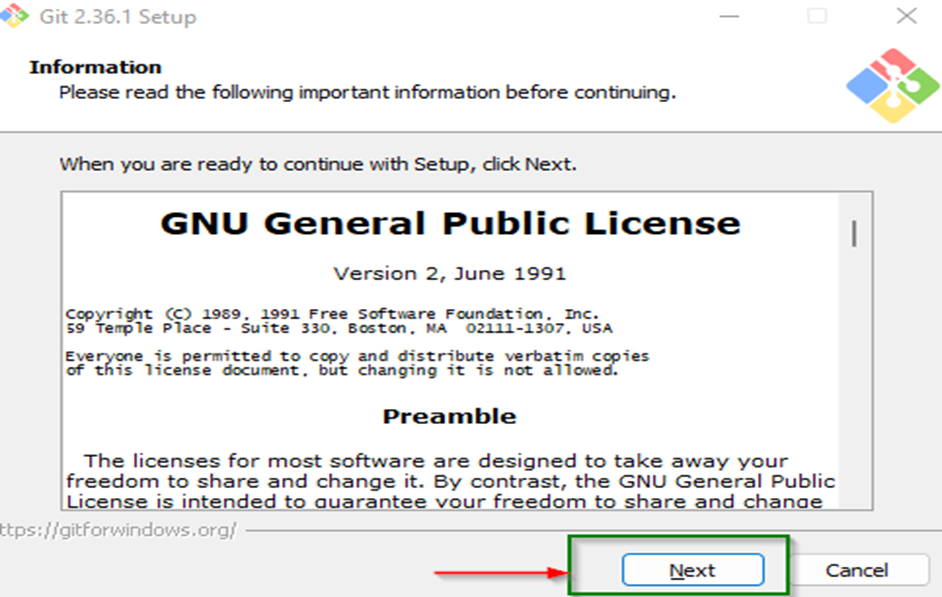The height and width of the screenshot is (597, 942).
Task: Click the Cancel button to abort installation
Action: pyautogui.click(x=859, y=569)
